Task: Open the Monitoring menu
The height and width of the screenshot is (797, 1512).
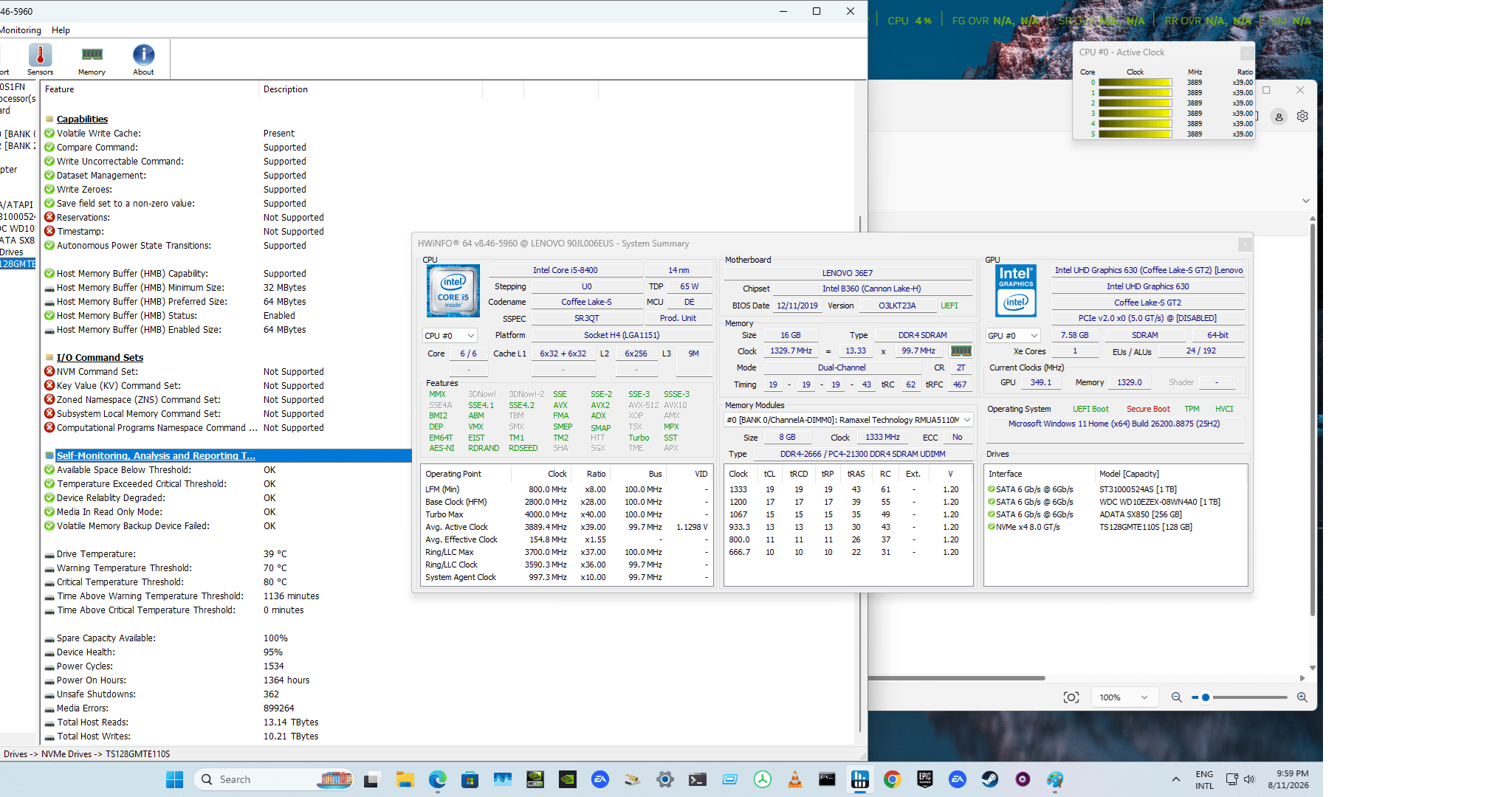Action: click(21, 30)
